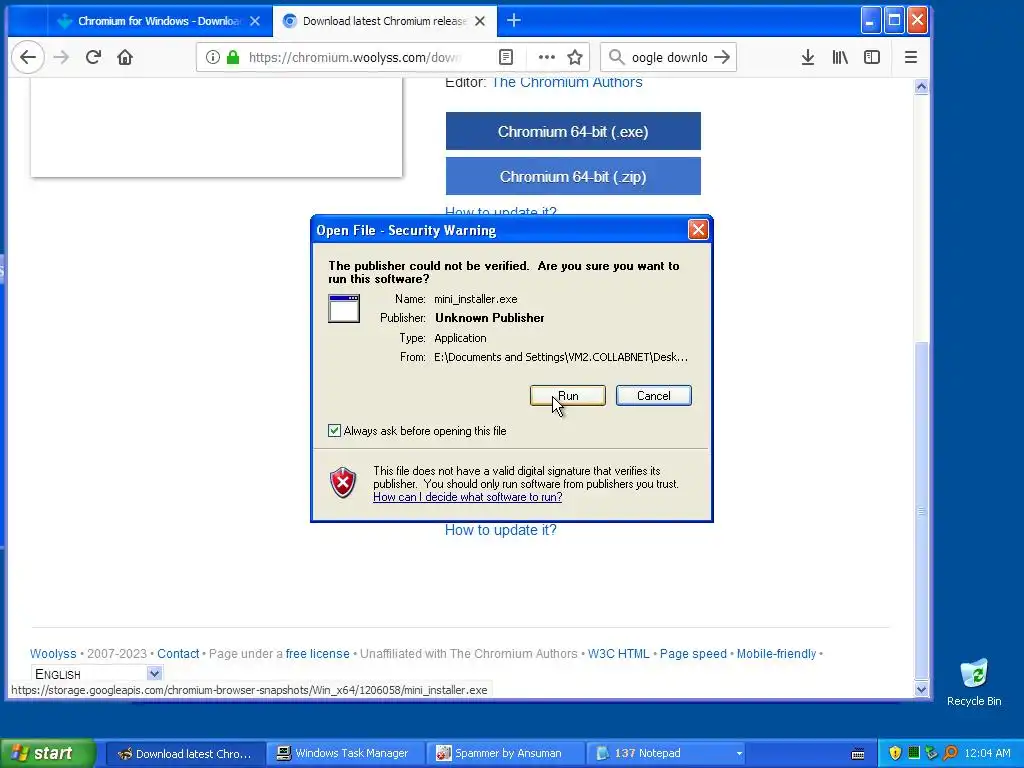Click the green padlock security icon
Viewport: 1024px width, 768px height.
click(232, 57)
